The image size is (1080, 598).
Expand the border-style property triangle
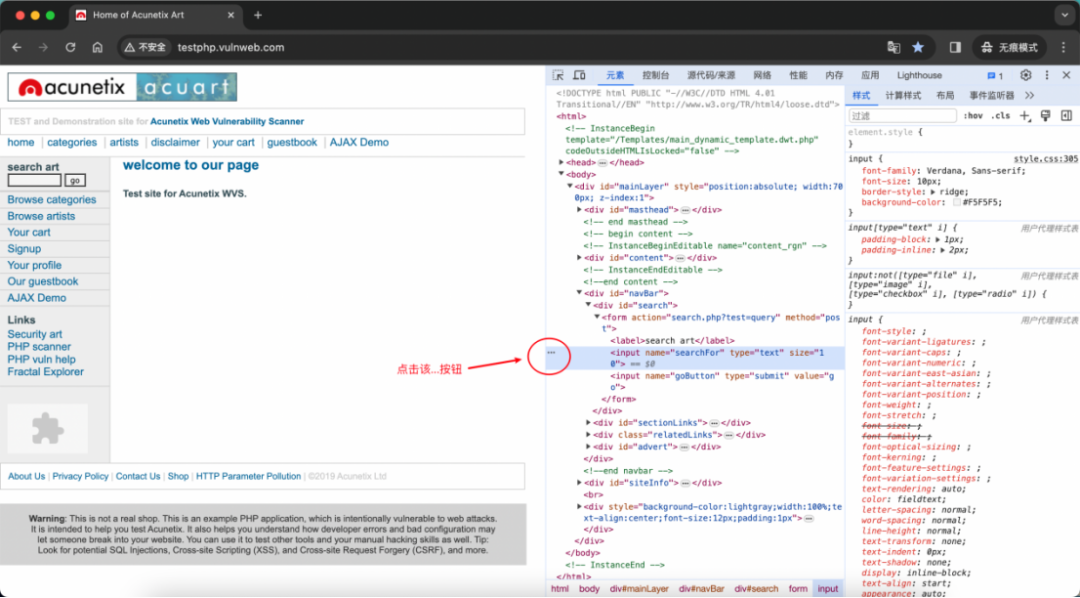coord(933,192)
